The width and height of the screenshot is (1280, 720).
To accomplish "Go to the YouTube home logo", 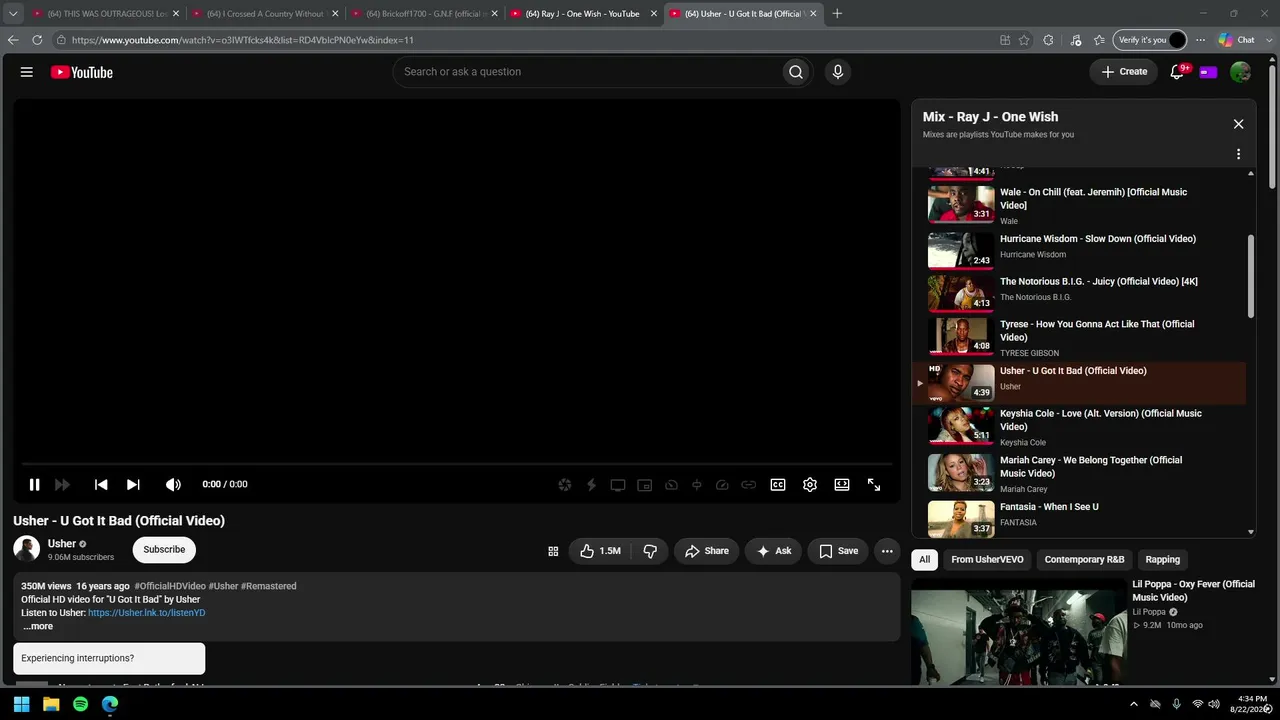I will tap(82, 72).
